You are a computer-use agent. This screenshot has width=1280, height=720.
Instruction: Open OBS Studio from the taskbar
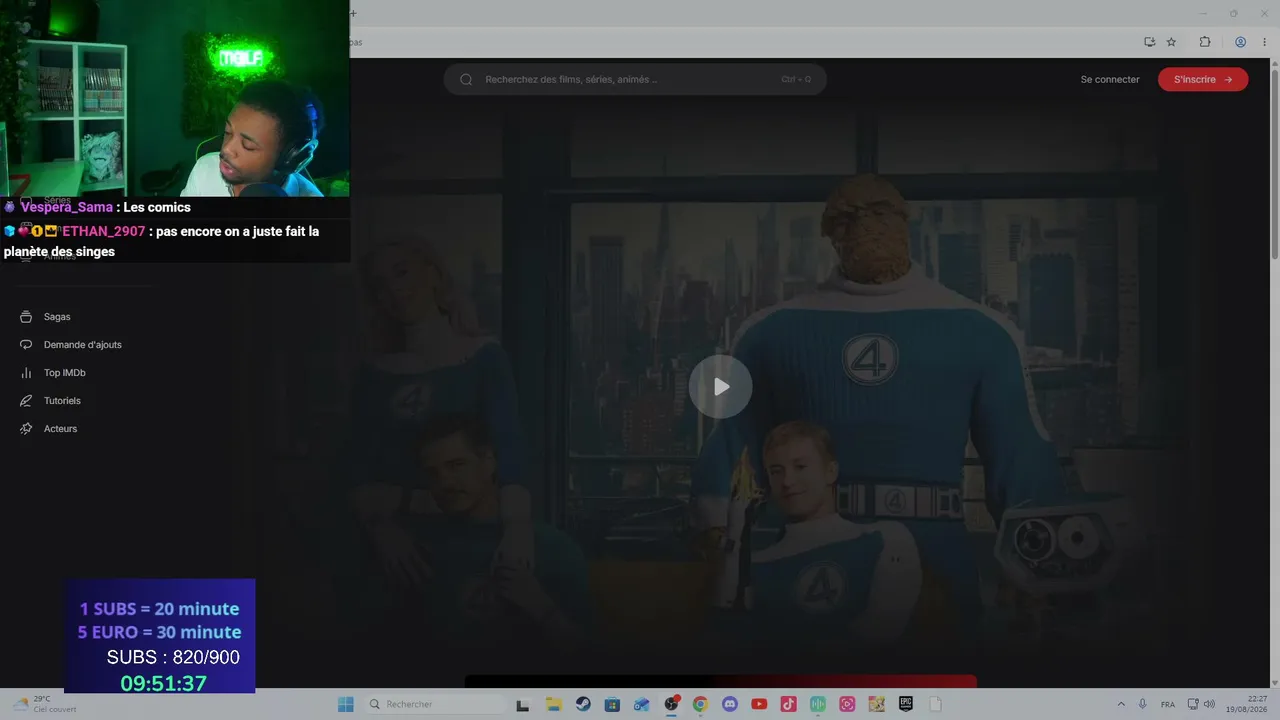pos(671,704)
